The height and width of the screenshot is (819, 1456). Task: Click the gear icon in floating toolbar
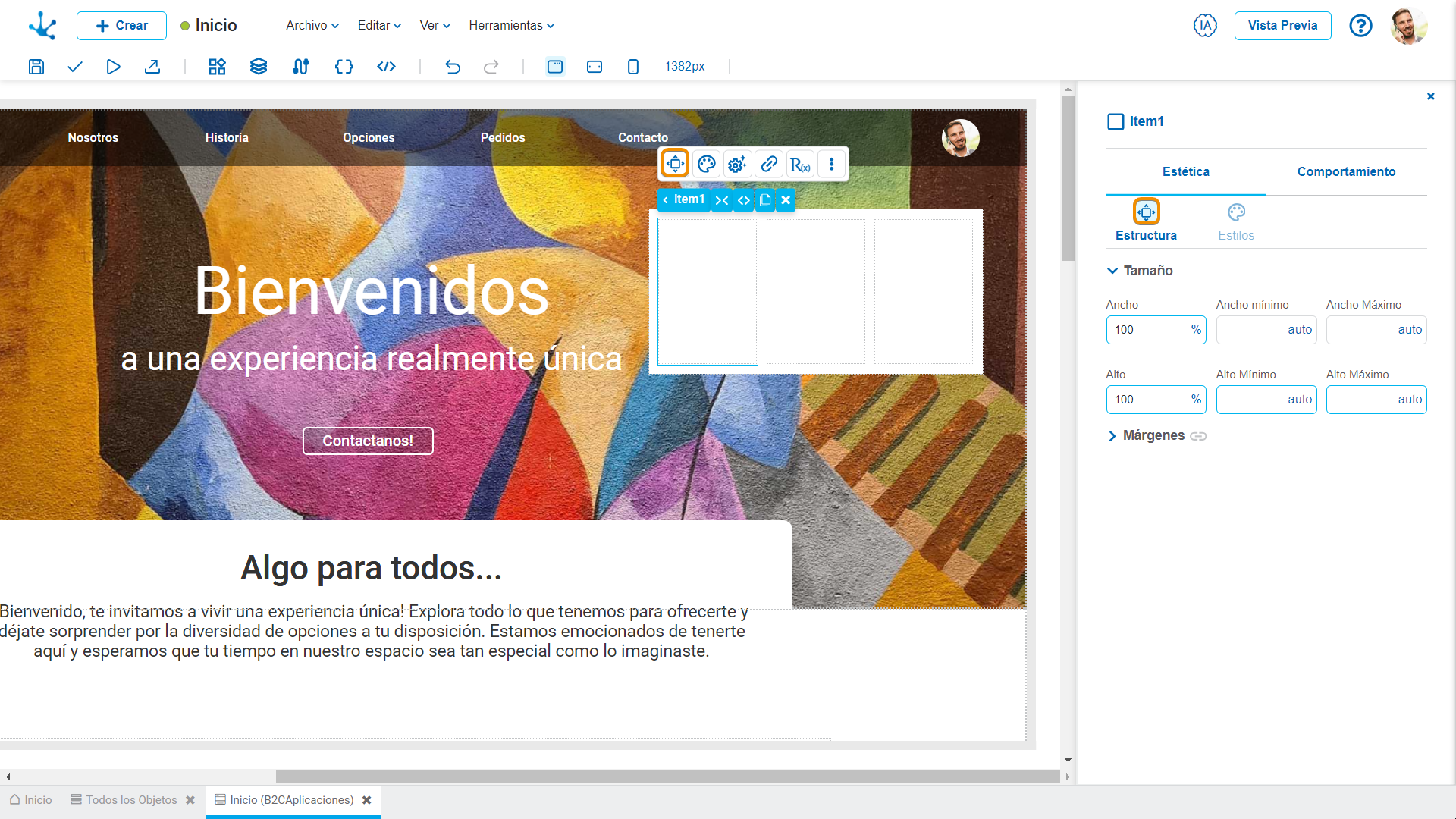point(737,164)
